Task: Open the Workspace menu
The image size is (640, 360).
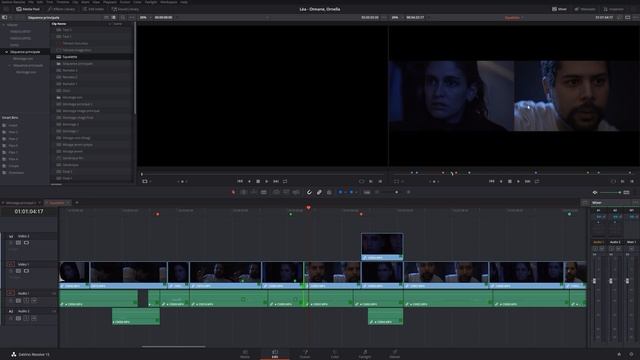Action: point(169,2)
